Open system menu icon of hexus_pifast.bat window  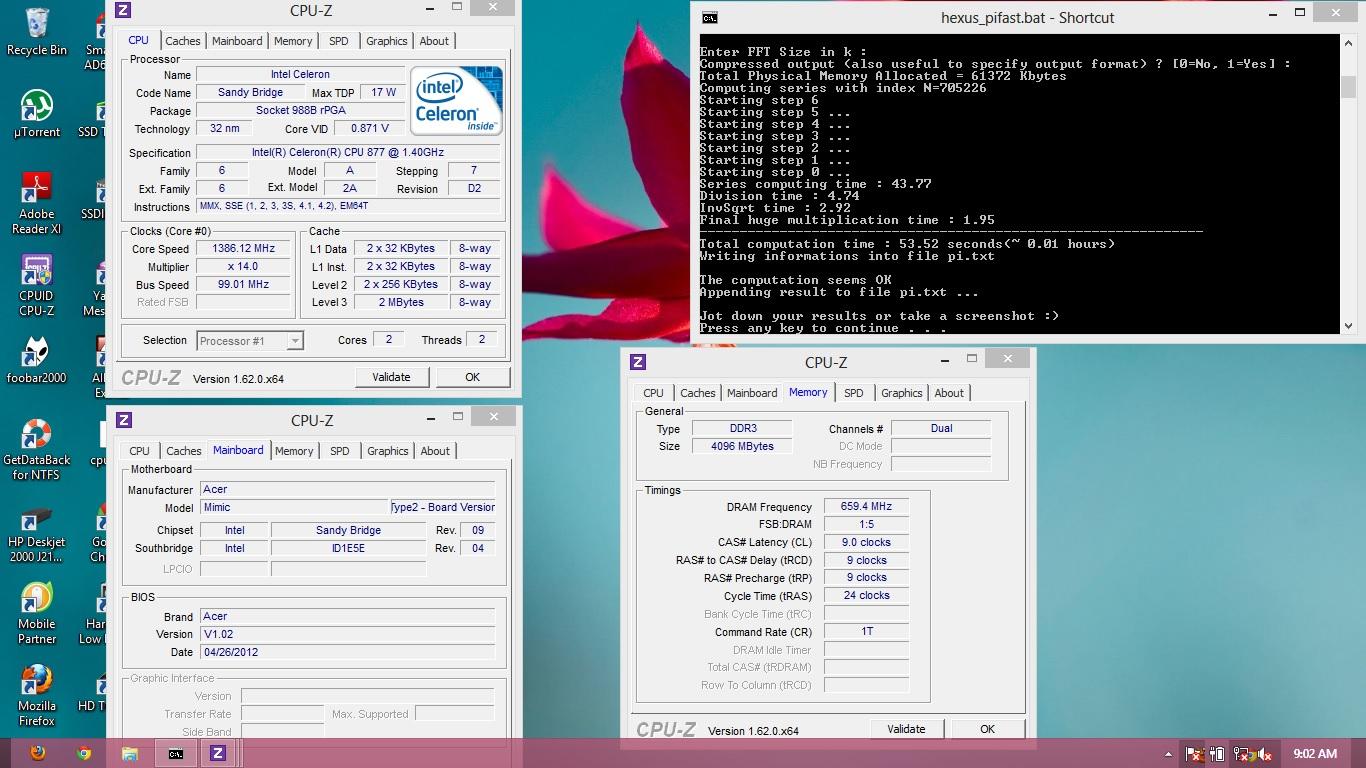(x=709, y=18)
